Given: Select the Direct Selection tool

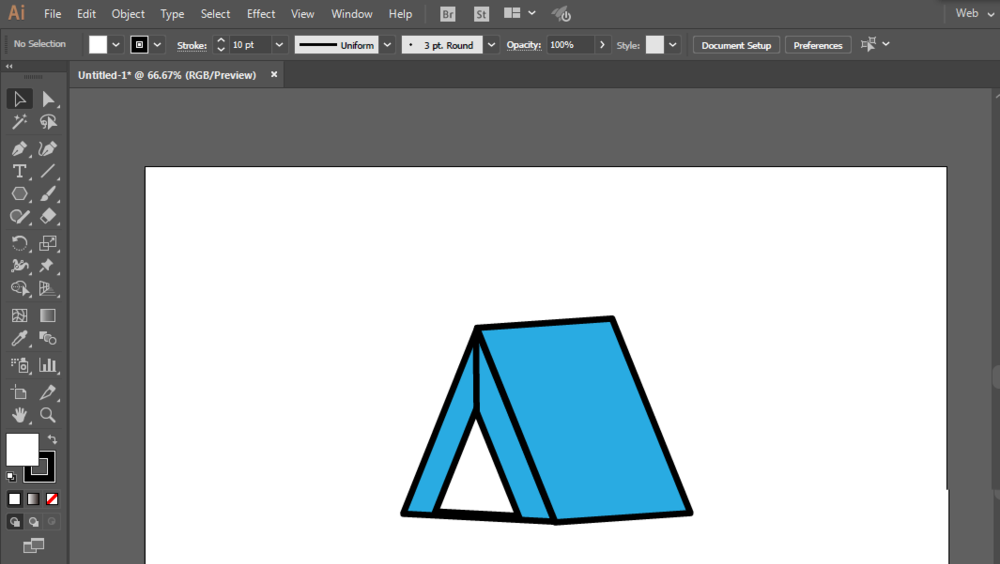Looking at the screenshot, I should click(48, 98).
